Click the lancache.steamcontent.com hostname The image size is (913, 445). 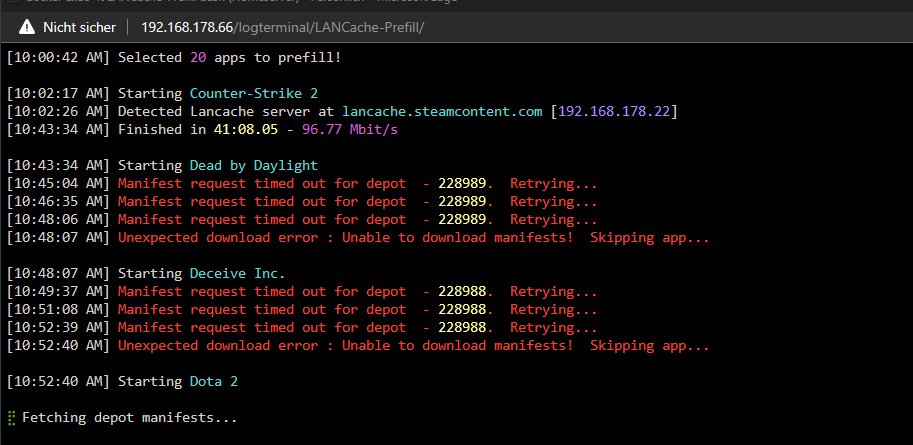442,111
